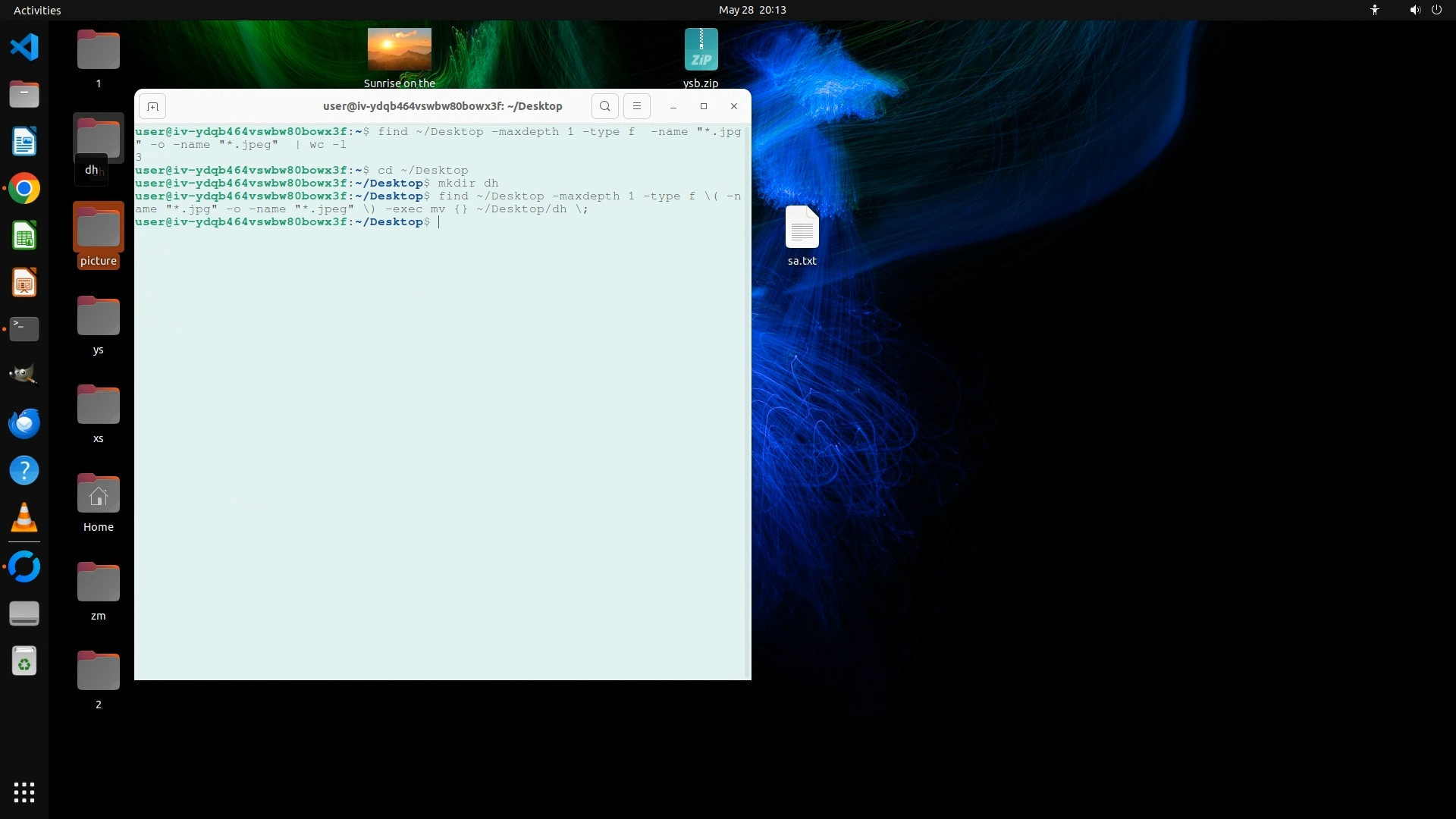
Task: Open the system volume and power menu
Action: pyautogui.click(x=1425, y=10)
